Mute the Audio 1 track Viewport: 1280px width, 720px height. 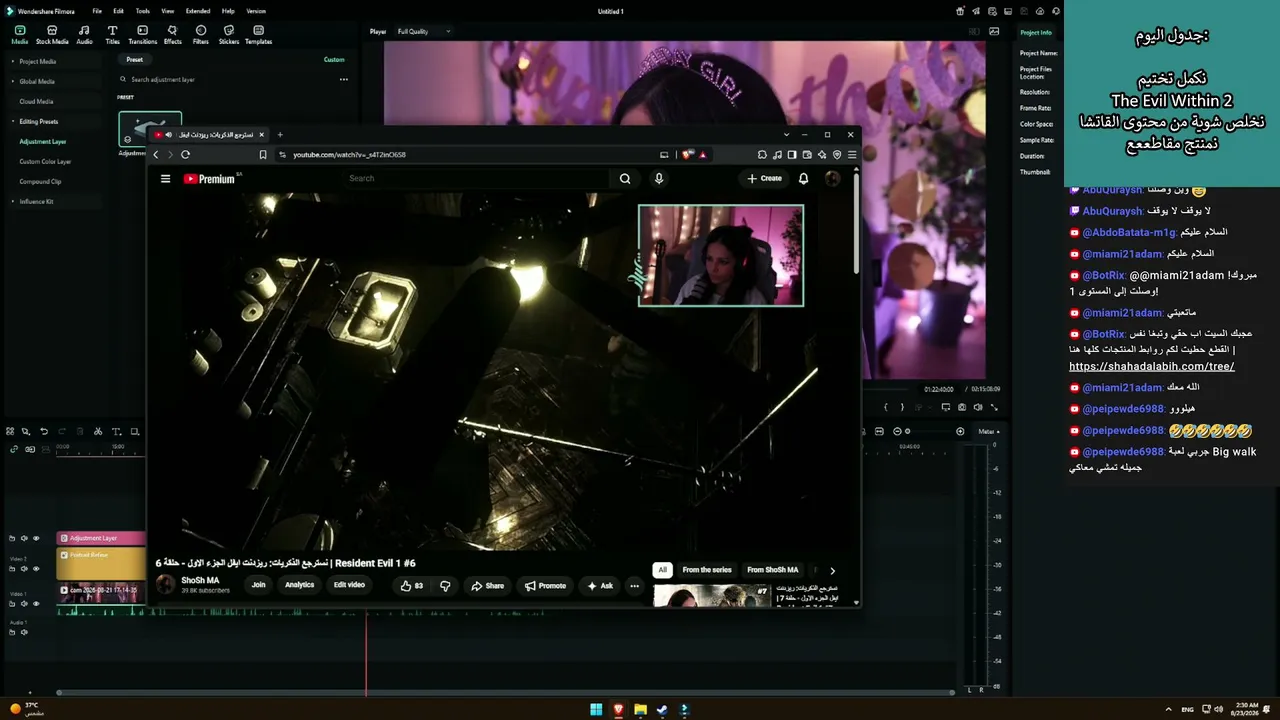(24, 632)
